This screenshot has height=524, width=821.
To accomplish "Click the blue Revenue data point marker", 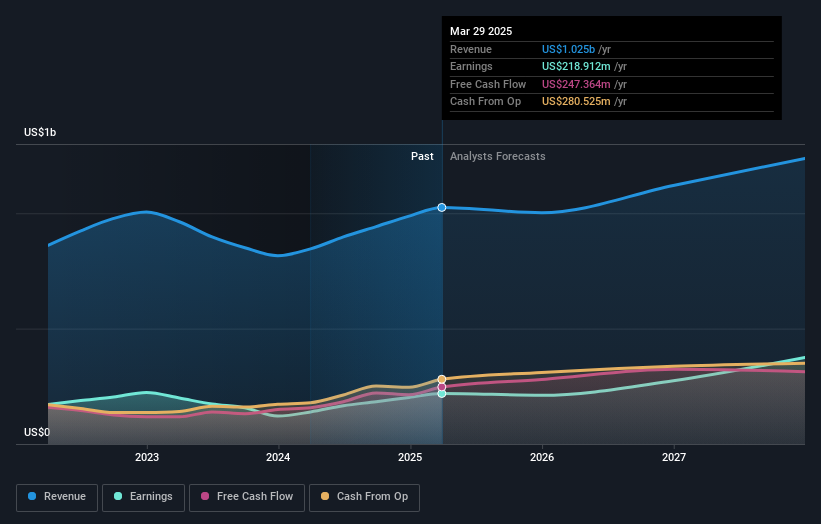I will 442,208.
